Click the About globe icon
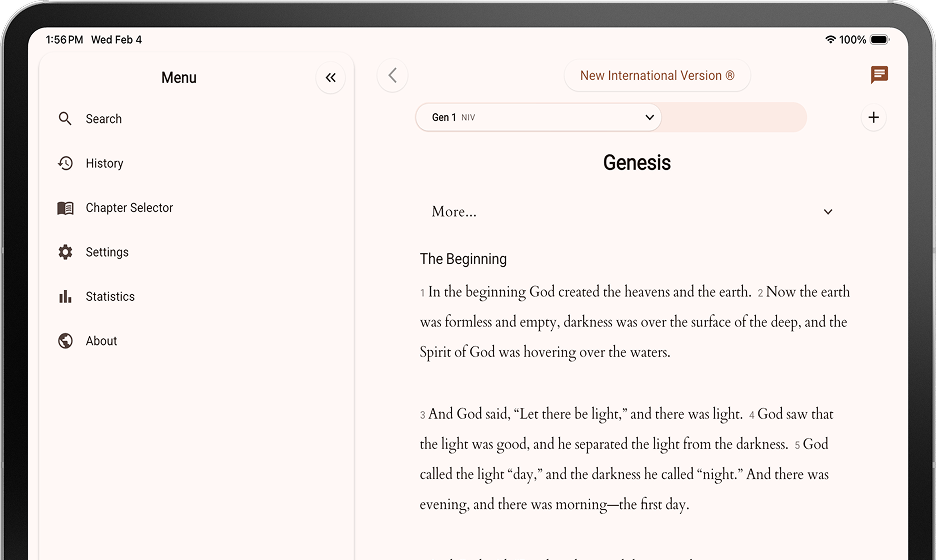 coord(65,341)
